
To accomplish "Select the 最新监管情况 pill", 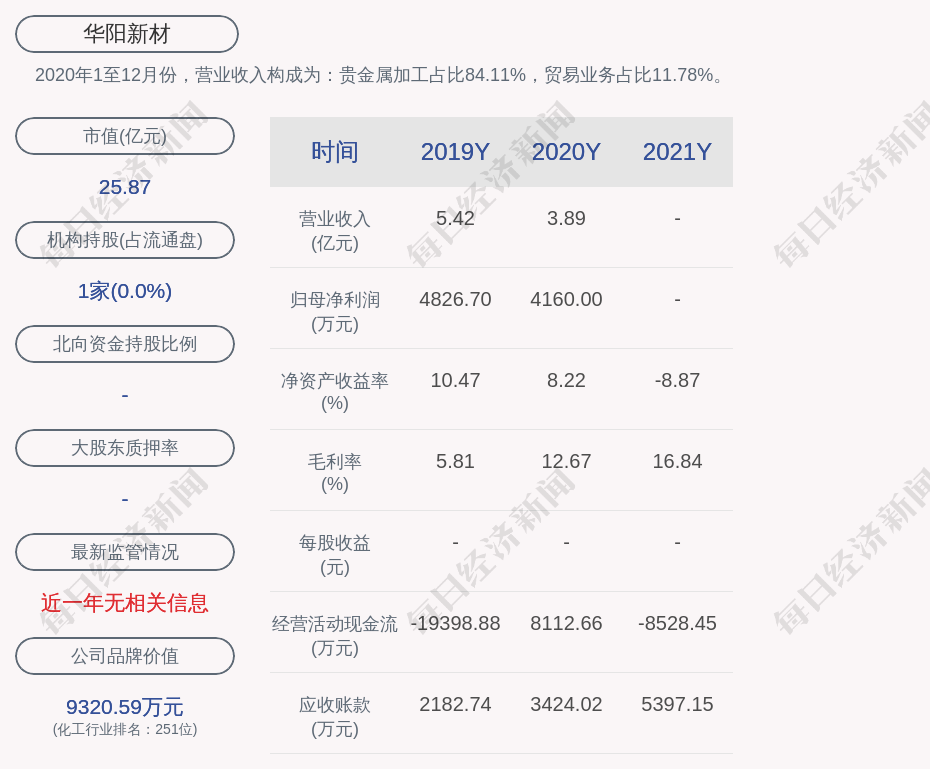I will [x=125, y=552].
